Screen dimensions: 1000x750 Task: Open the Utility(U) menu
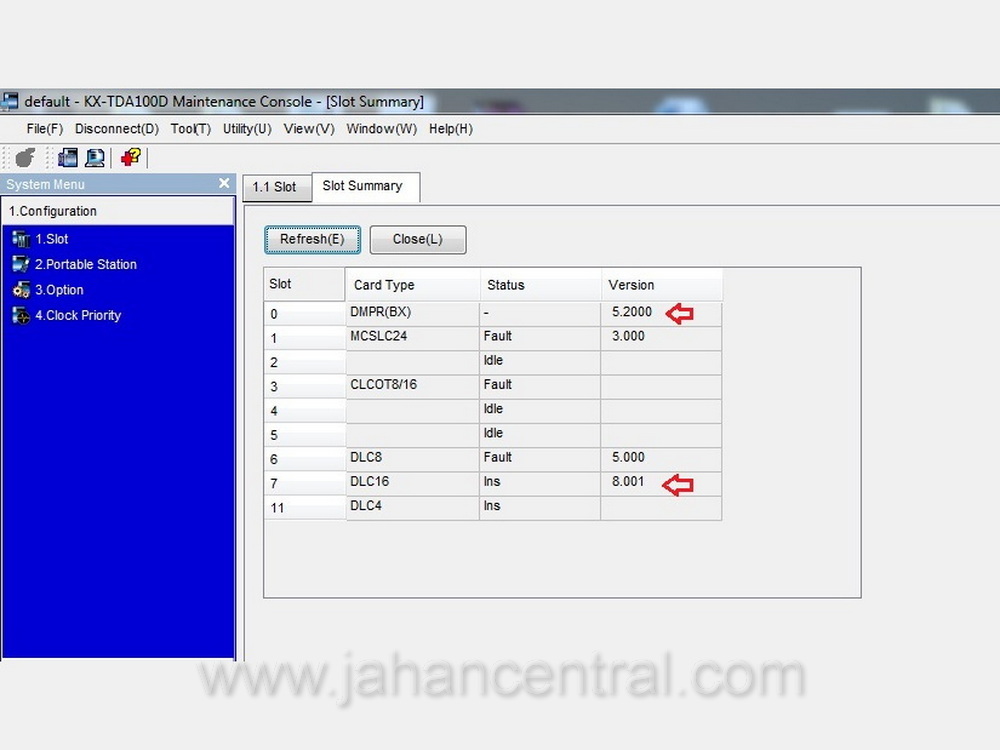click(x=246, y=129)
